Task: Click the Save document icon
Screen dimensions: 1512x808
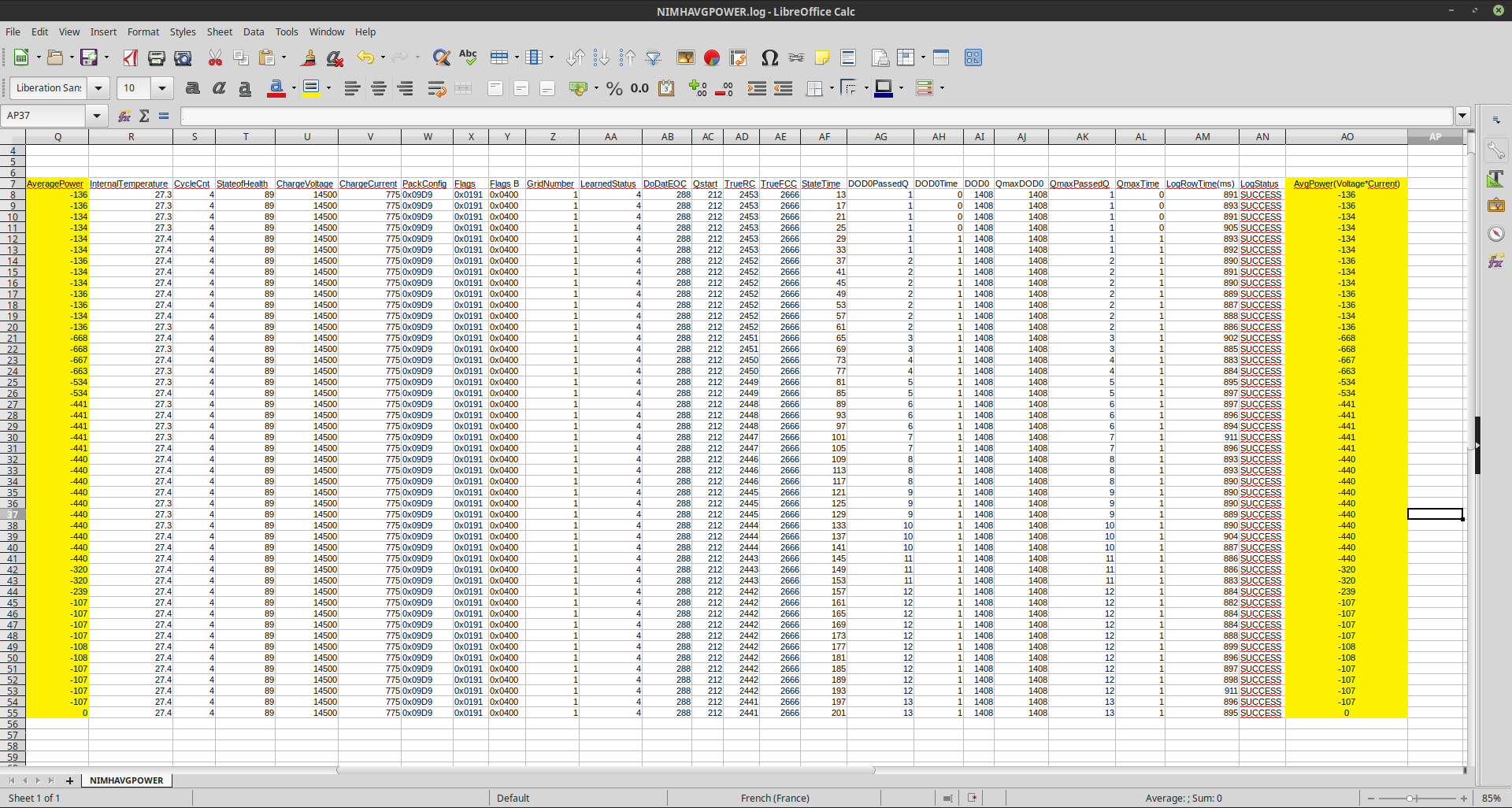Action: [89, 57]
